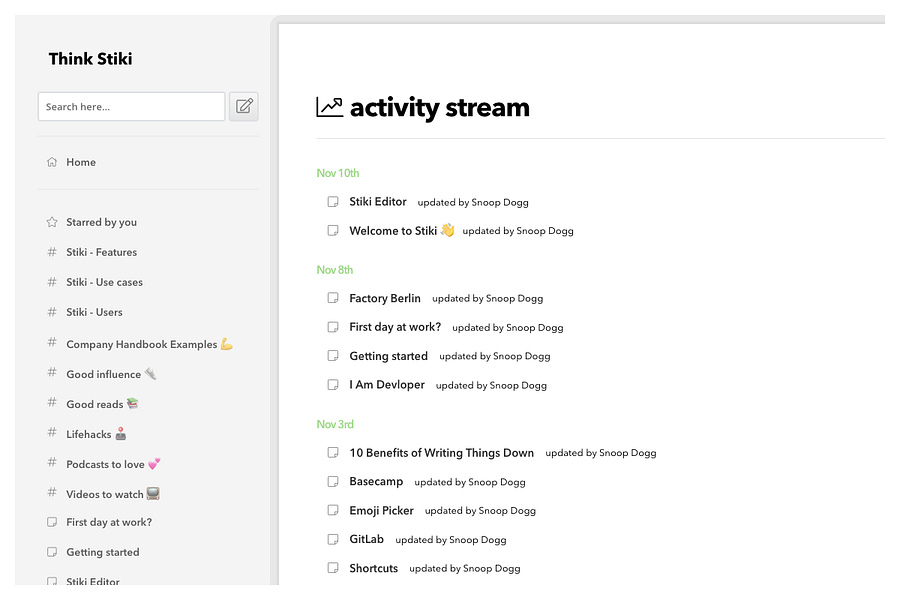Click the Home house icon
The width and height of the screenshot is (900, 600).
click(52, 162)
